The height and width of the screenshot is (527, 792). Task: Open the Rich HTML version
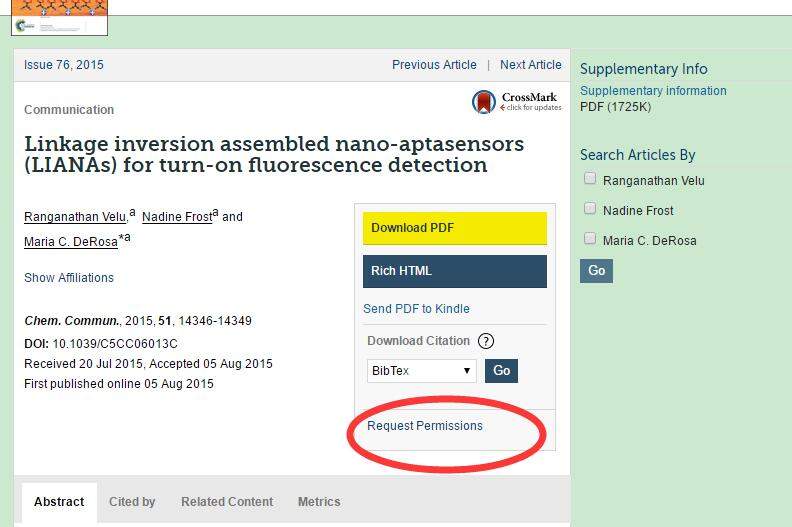click(x=454, y=271)
